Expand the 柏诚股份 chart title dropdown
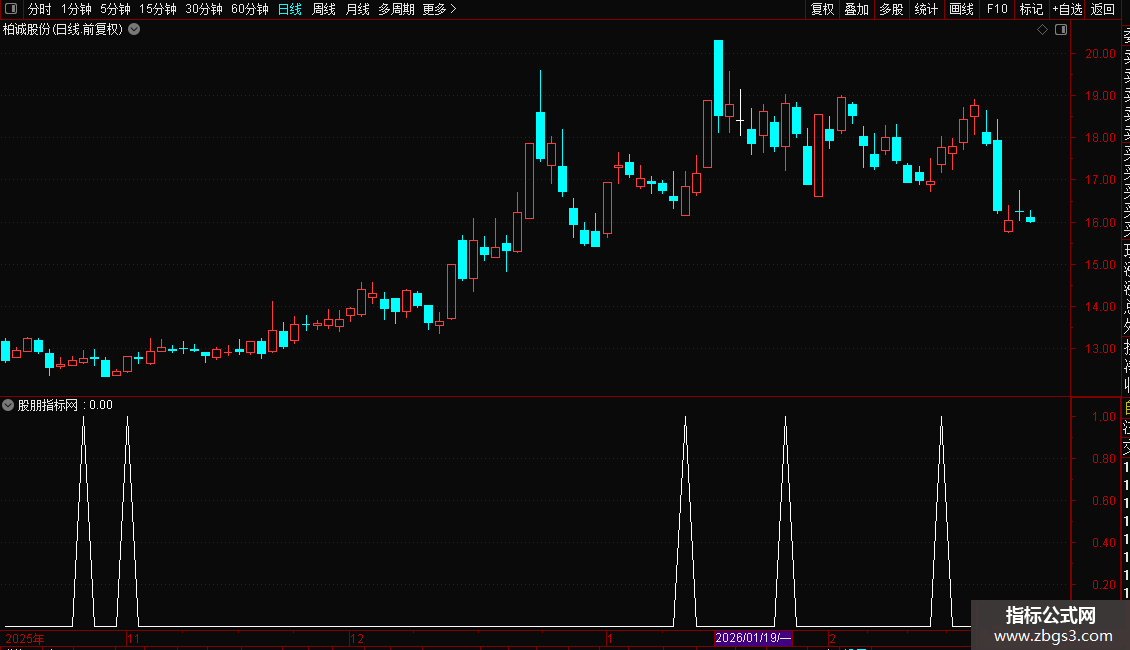 click(134, 30)
